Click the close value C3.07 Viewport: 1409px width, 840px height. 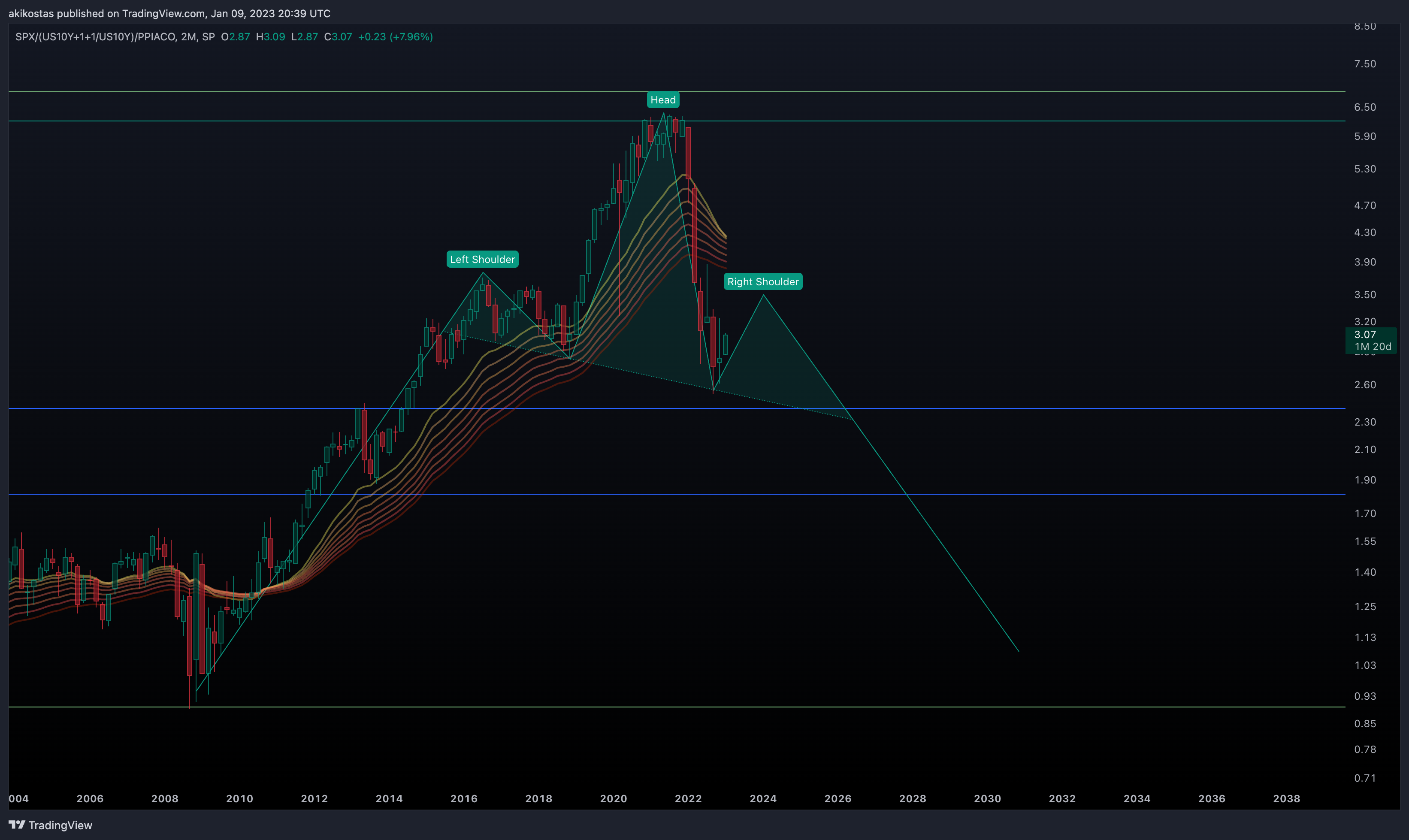click(338, 37)
